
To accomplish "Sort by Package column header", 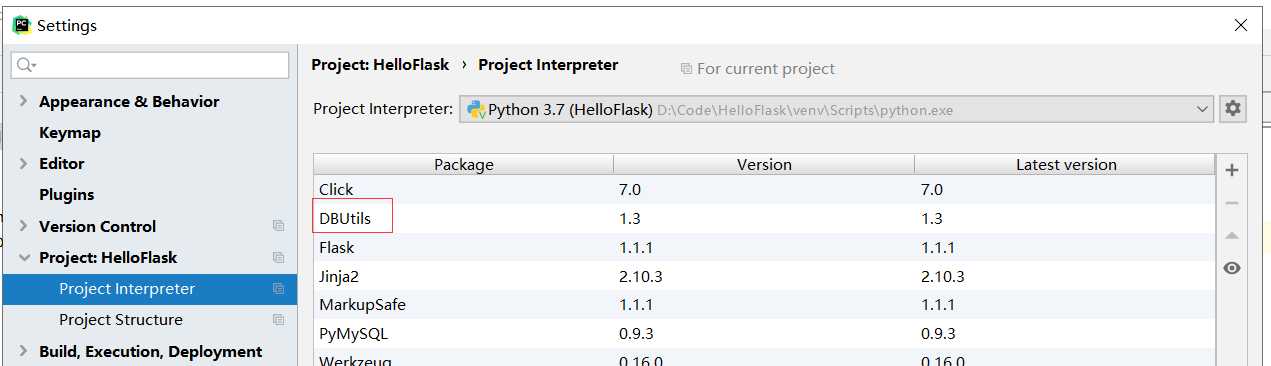I will (x=464, y=164).
